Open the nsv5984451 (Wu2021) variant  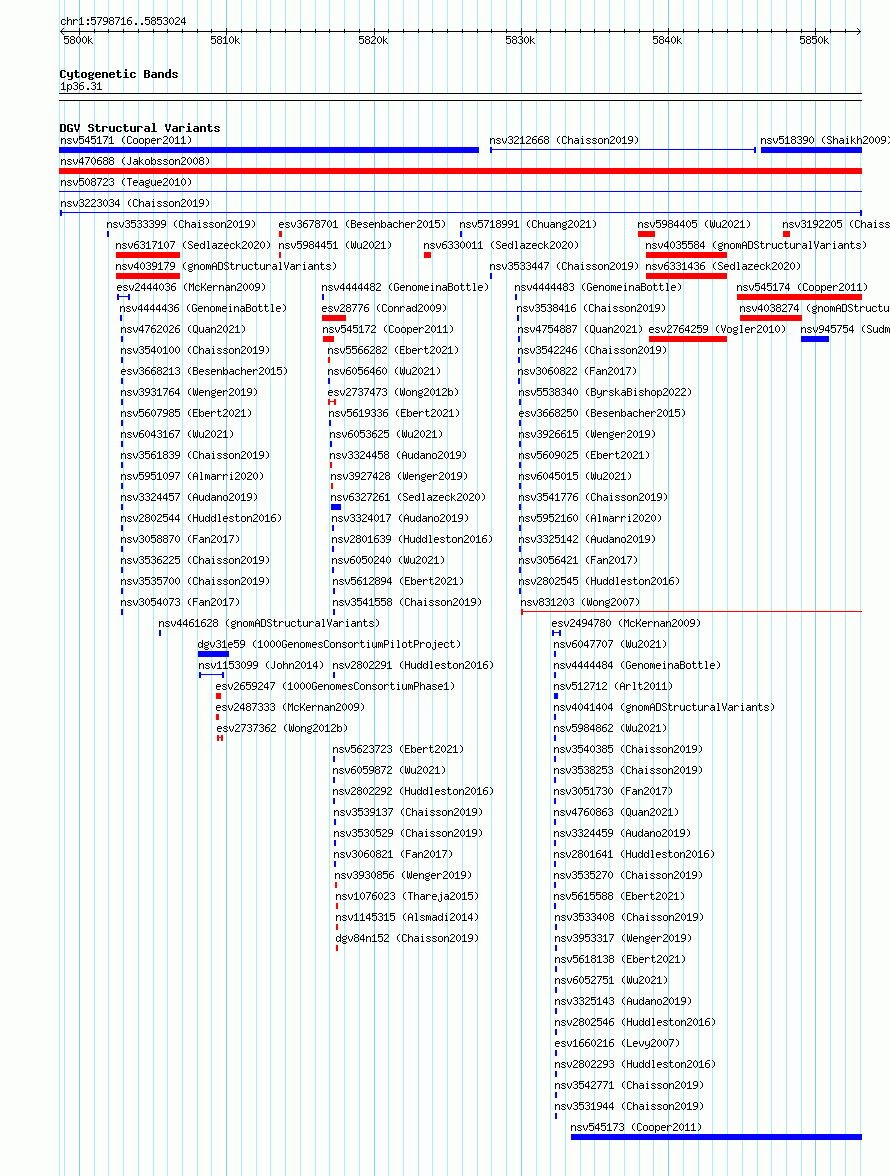coord(335,245)
